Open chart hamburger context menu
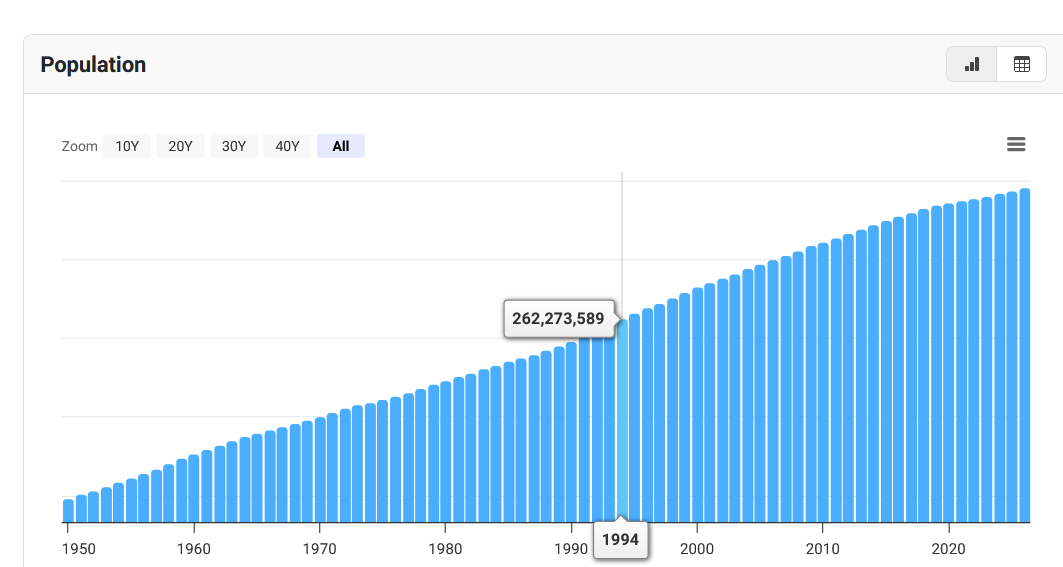The height and width of the screenshot is (567, 1063). (x=1016, y=144)
